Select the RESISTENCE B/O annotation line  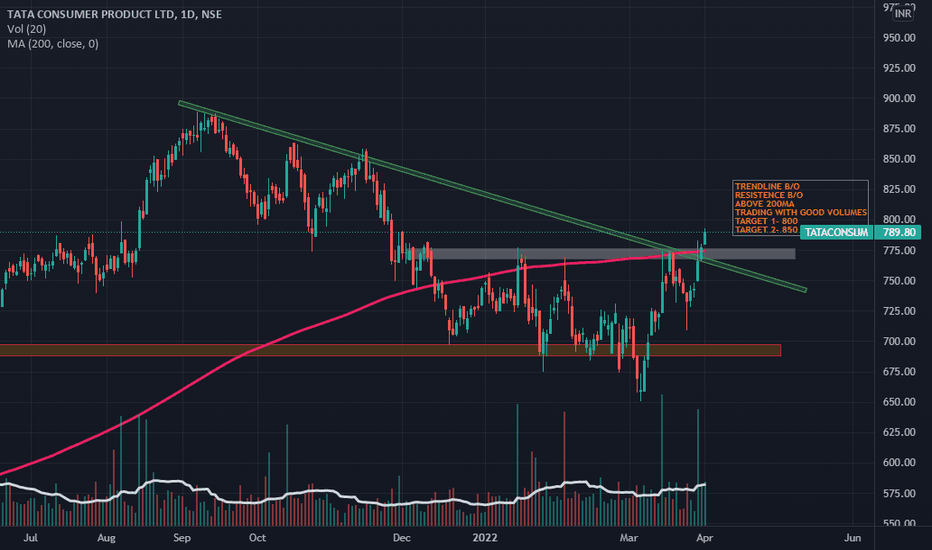click(x=769, y=195)
